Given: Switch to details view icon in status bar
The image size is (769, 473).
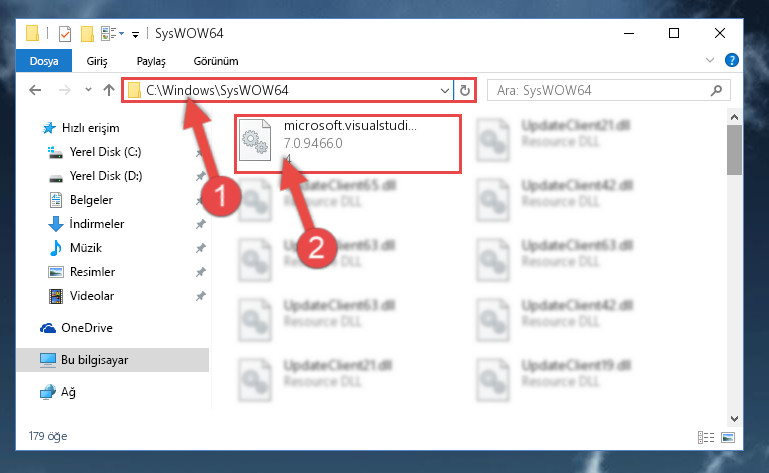Looking at the screenshot, I should pos(706,437).
